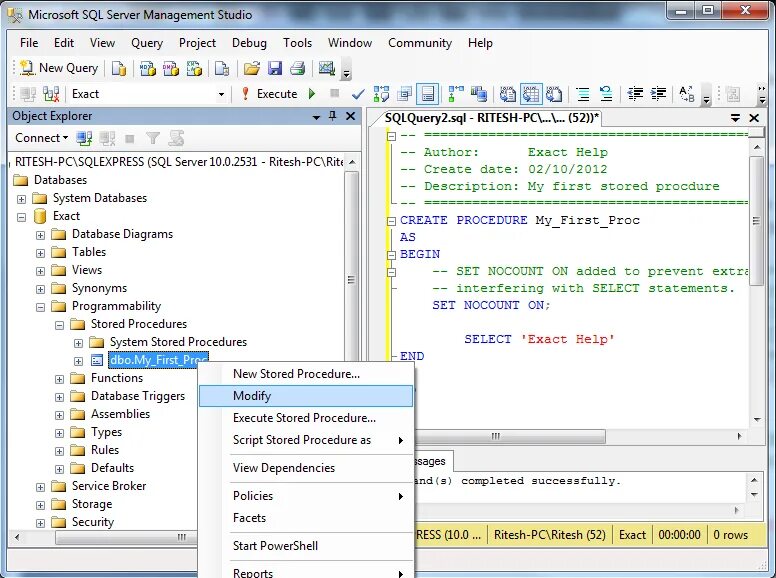Click the Change Connection icon
Image resolution: width=776 pixels, height=578 pixels.
51,94
